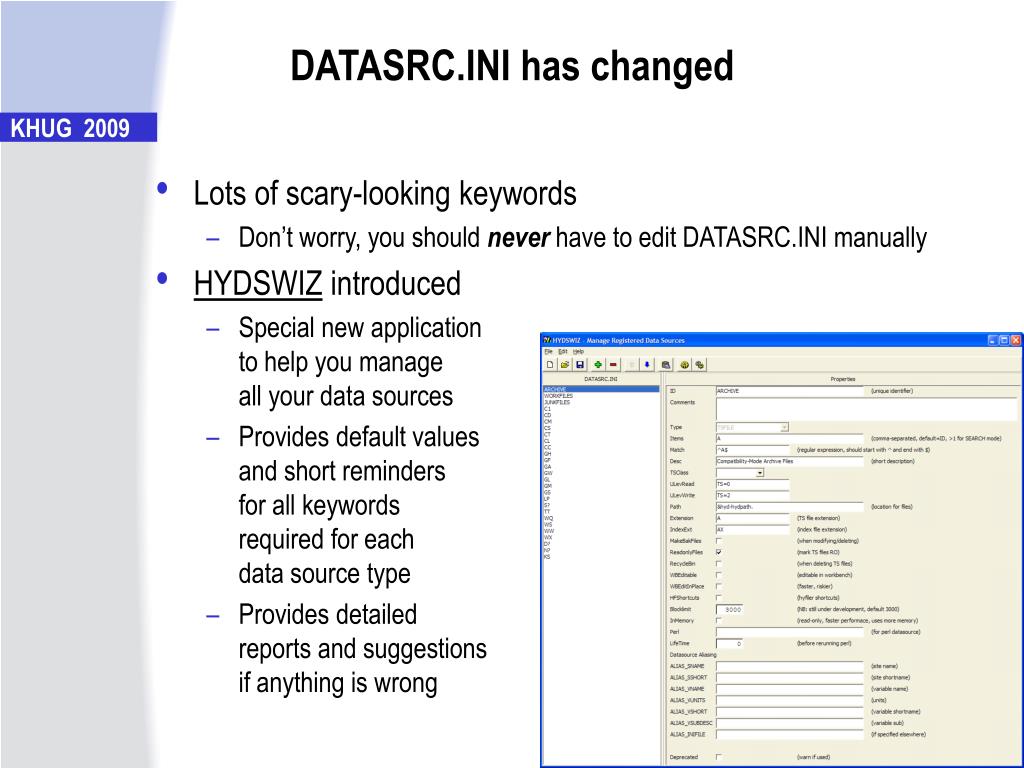Open the TSClass dropdown
This screenshot has height=768, width=1024.
coord(760,473)
